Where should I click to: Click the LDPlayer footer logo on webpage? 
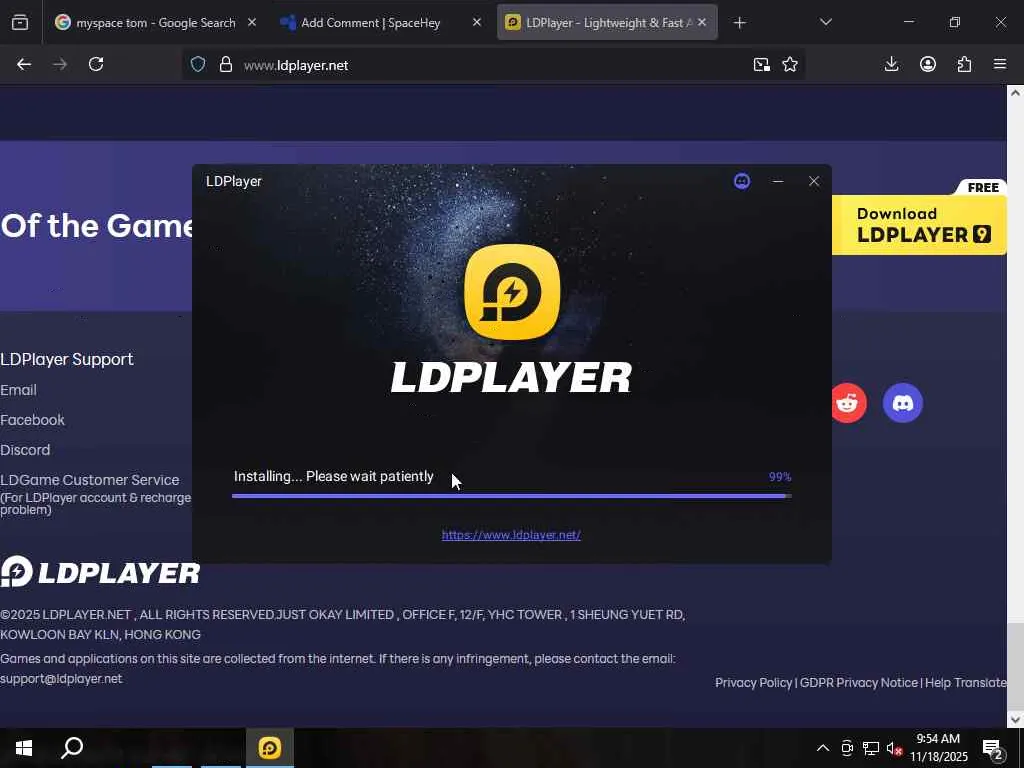click(100, 572)
